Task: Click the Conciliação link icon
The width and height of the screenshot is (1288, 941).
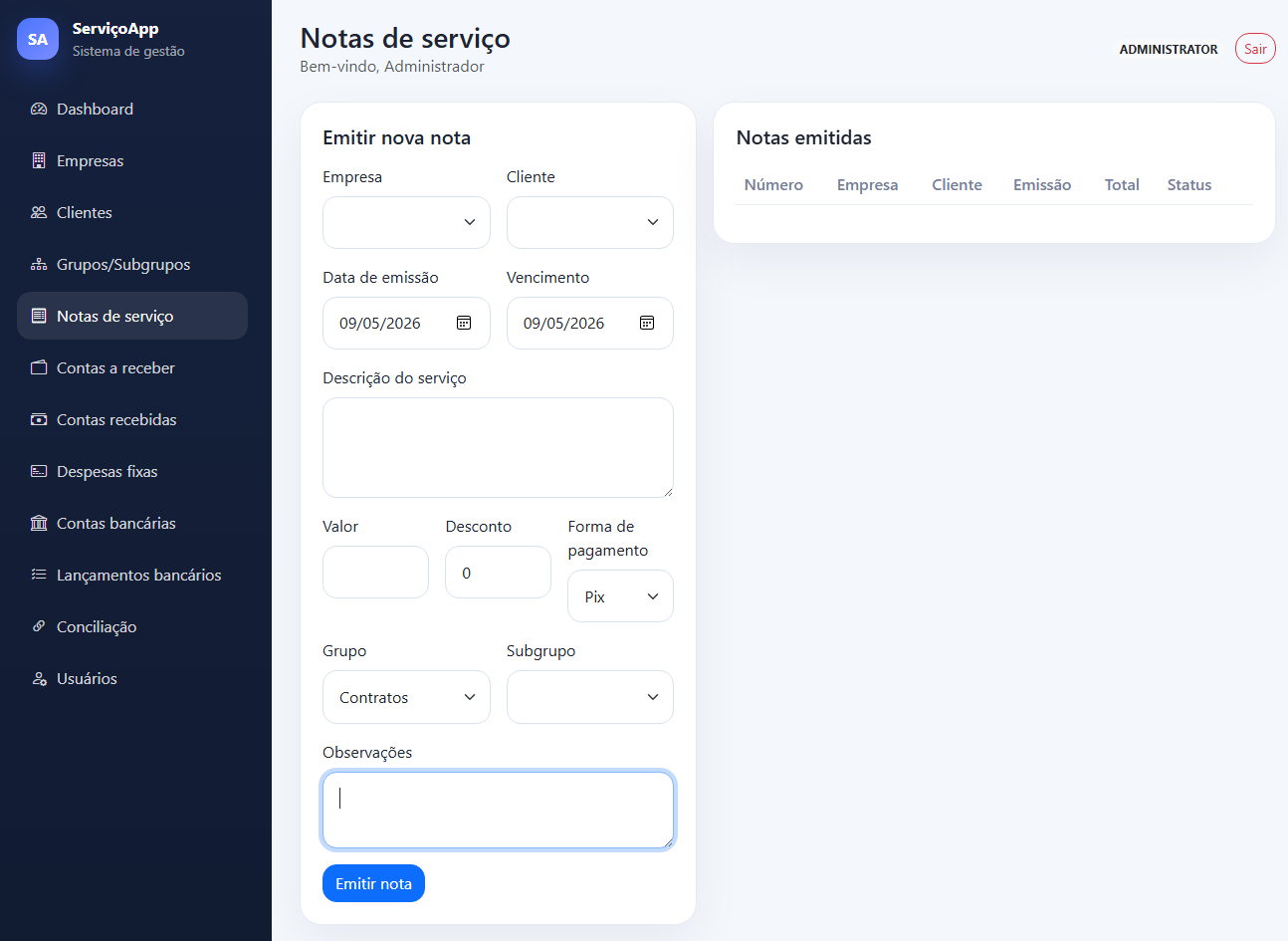Action: [39, 626]
